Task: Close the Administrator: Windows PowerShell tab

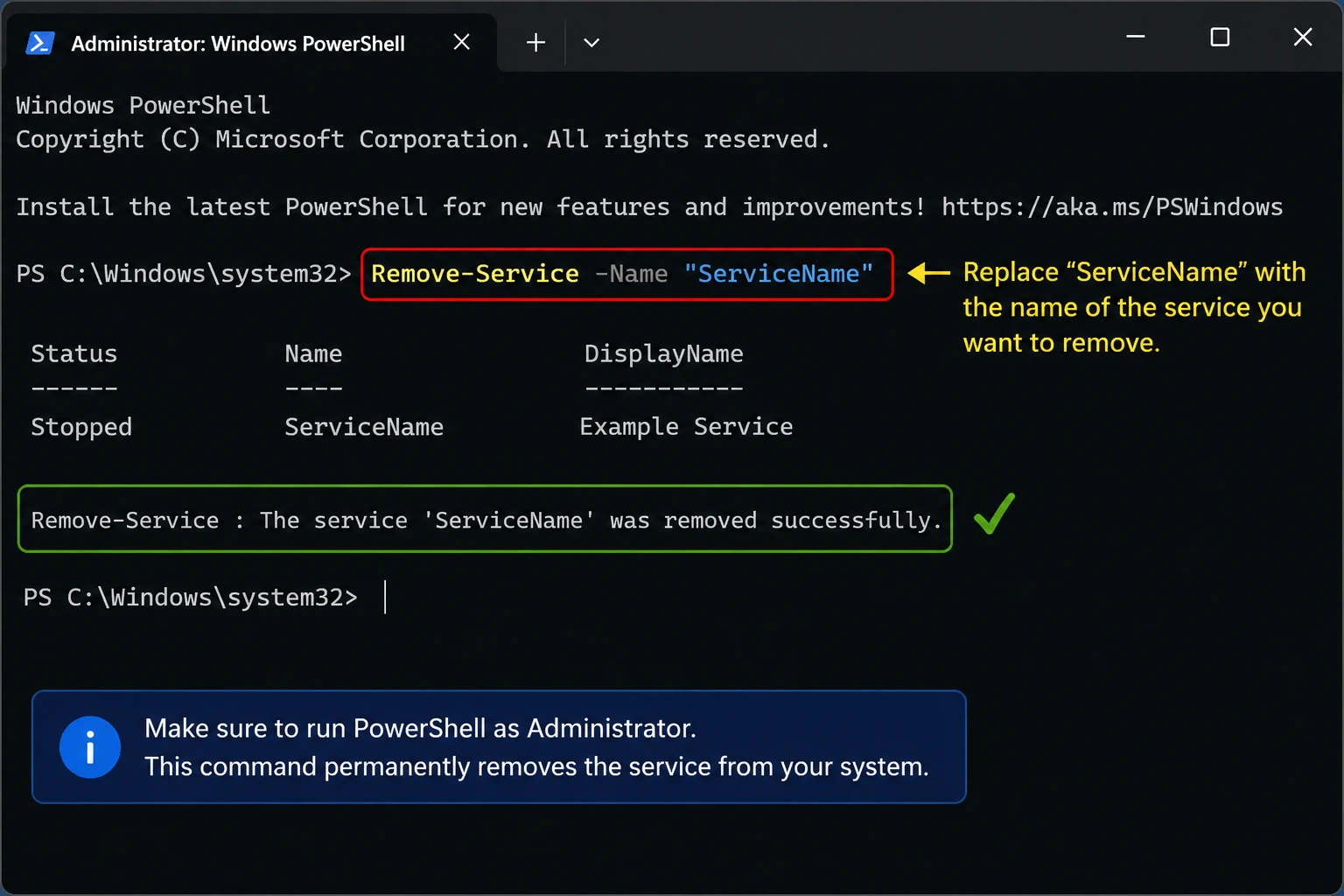Action: click(x=462, y=42)
